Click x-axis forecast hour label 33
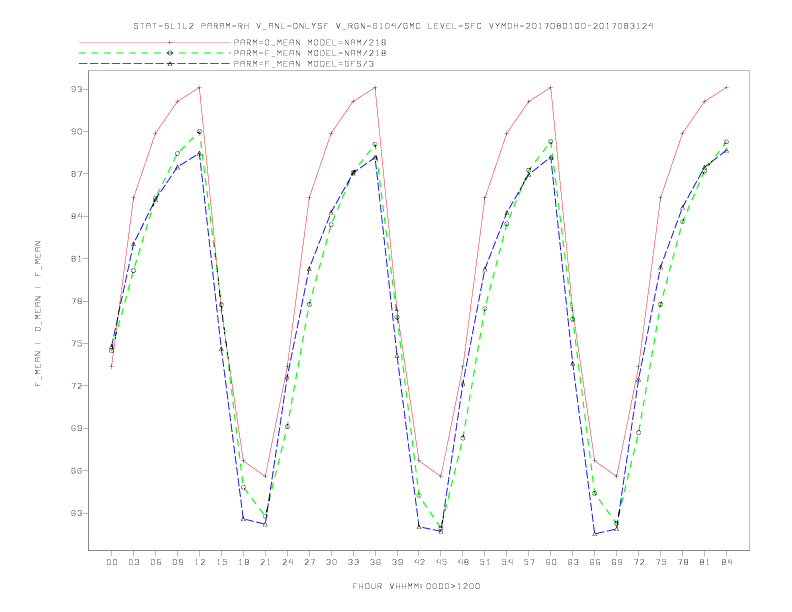Screen dimensions: 792x612 [353, 562]
